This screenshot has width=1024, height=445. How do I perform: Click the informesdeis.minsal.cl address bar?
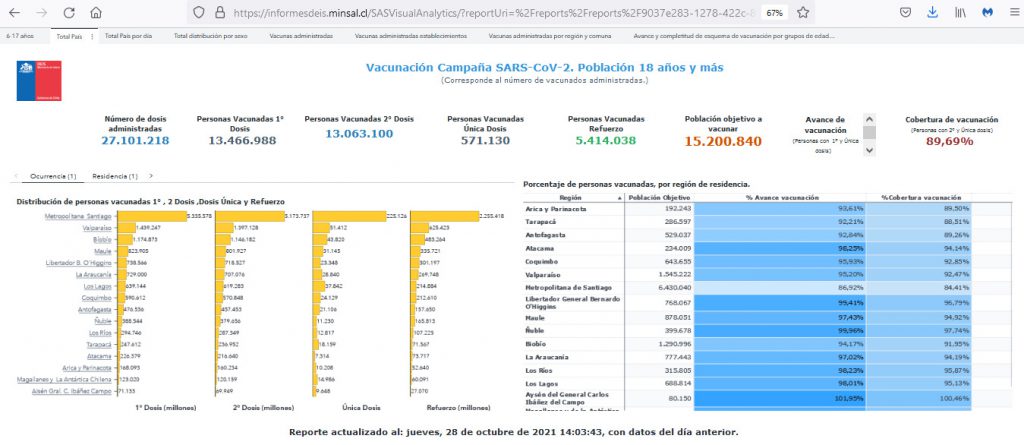coord(496,12)
